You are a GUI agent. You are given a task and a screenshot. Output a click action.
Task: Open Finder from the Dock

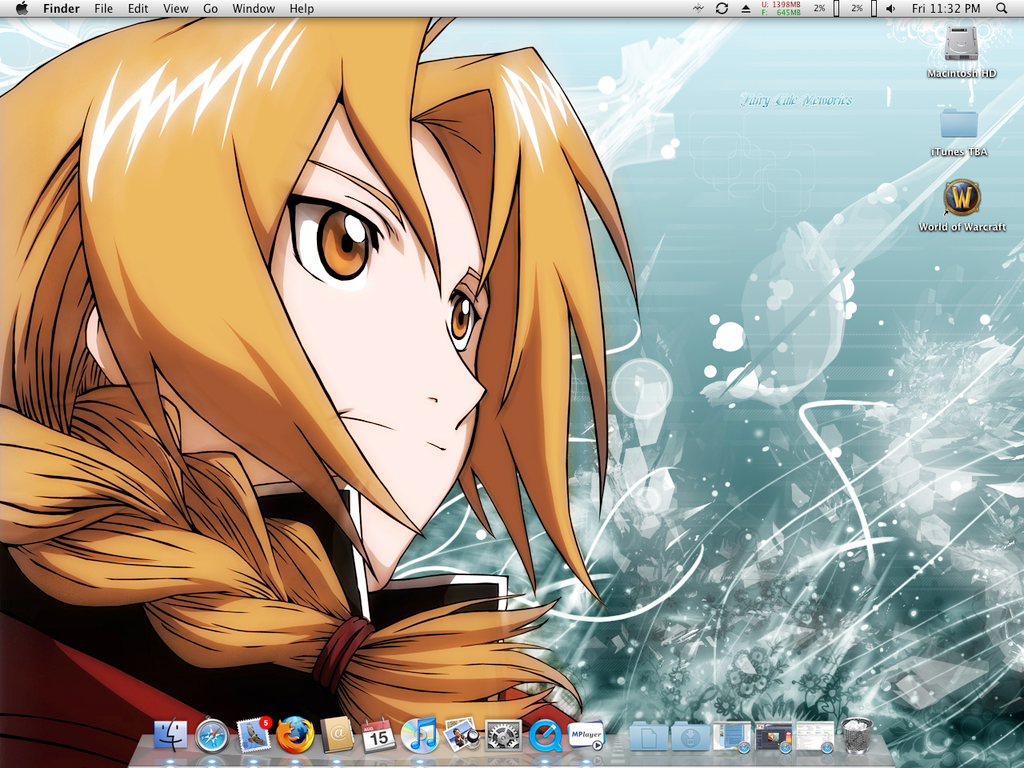(x=170, y=735)
